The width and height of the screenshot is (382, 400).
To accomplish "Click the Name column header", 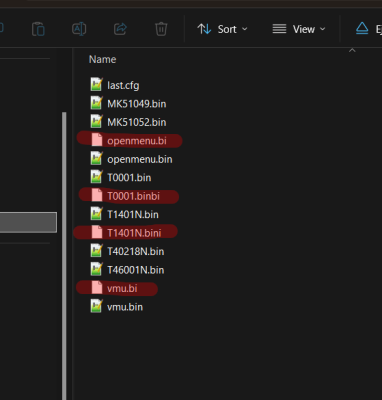I will (x=102, y=59).
